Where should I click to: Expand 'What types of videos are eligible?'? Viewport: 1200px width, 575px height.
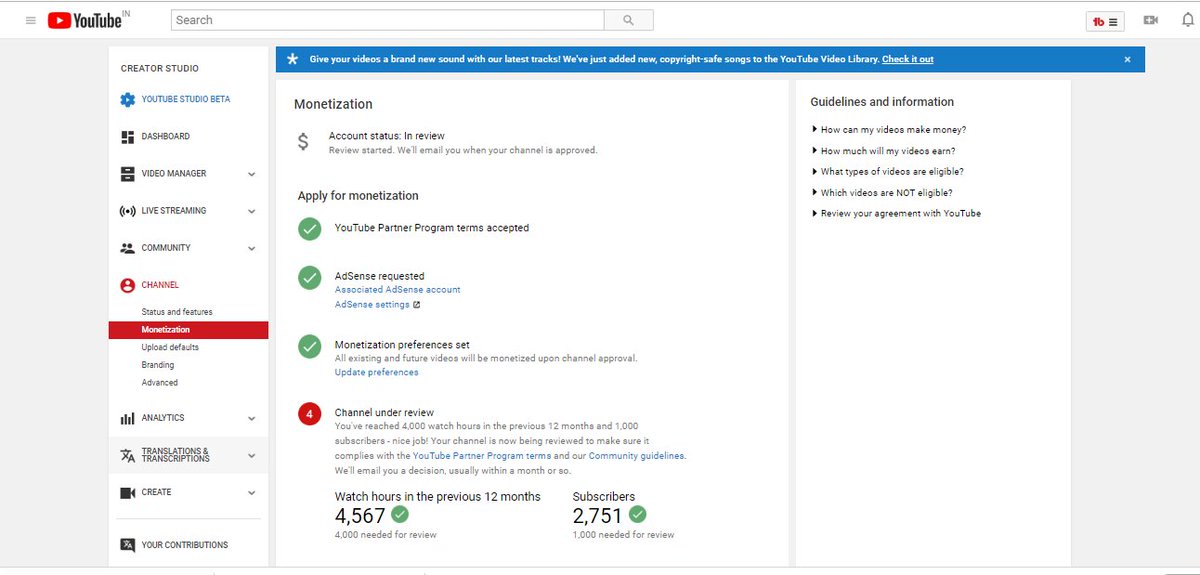[887, 172]
